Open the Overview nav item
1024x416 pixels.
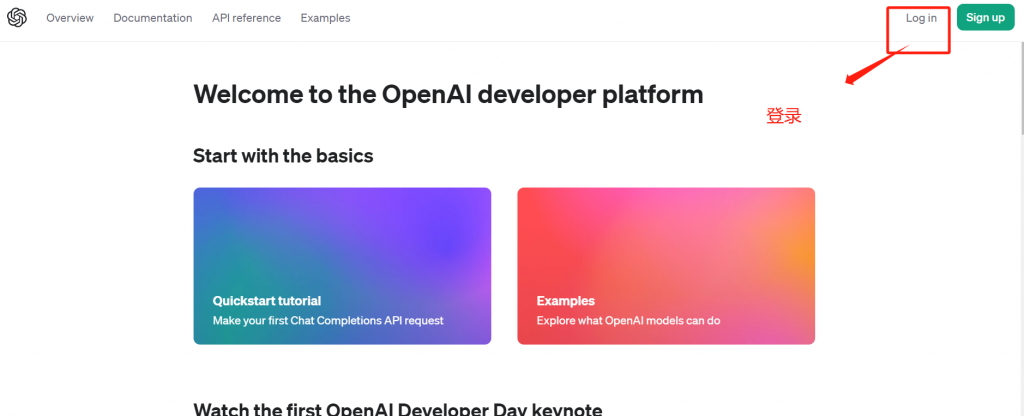70,18
